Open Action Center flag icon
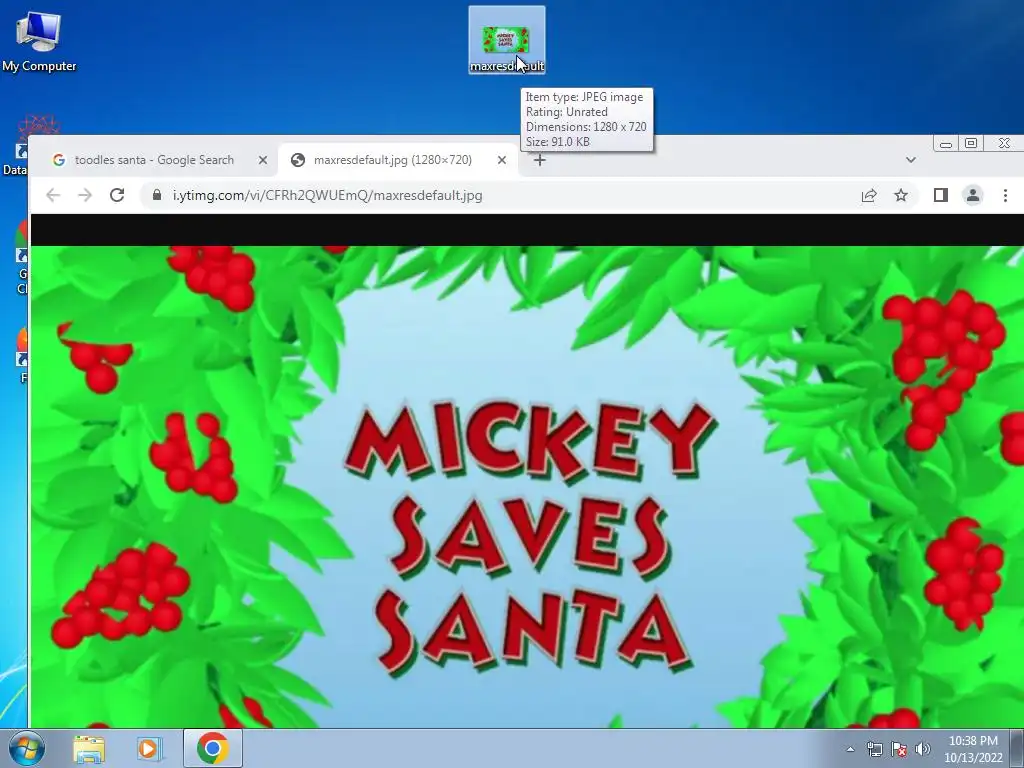 pos(899,749)
